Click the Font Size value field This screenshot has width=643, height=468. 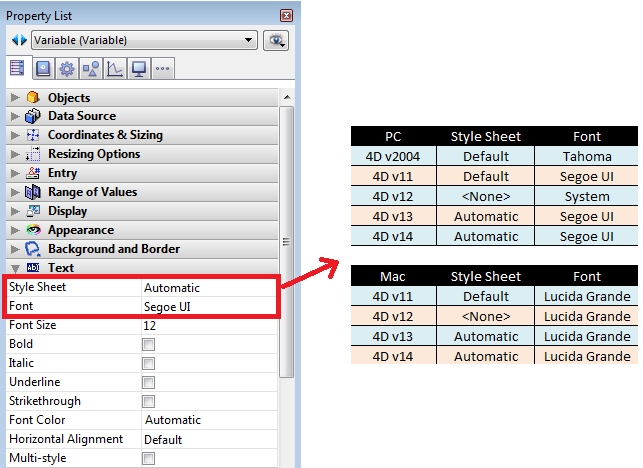(x=200, y=326)
